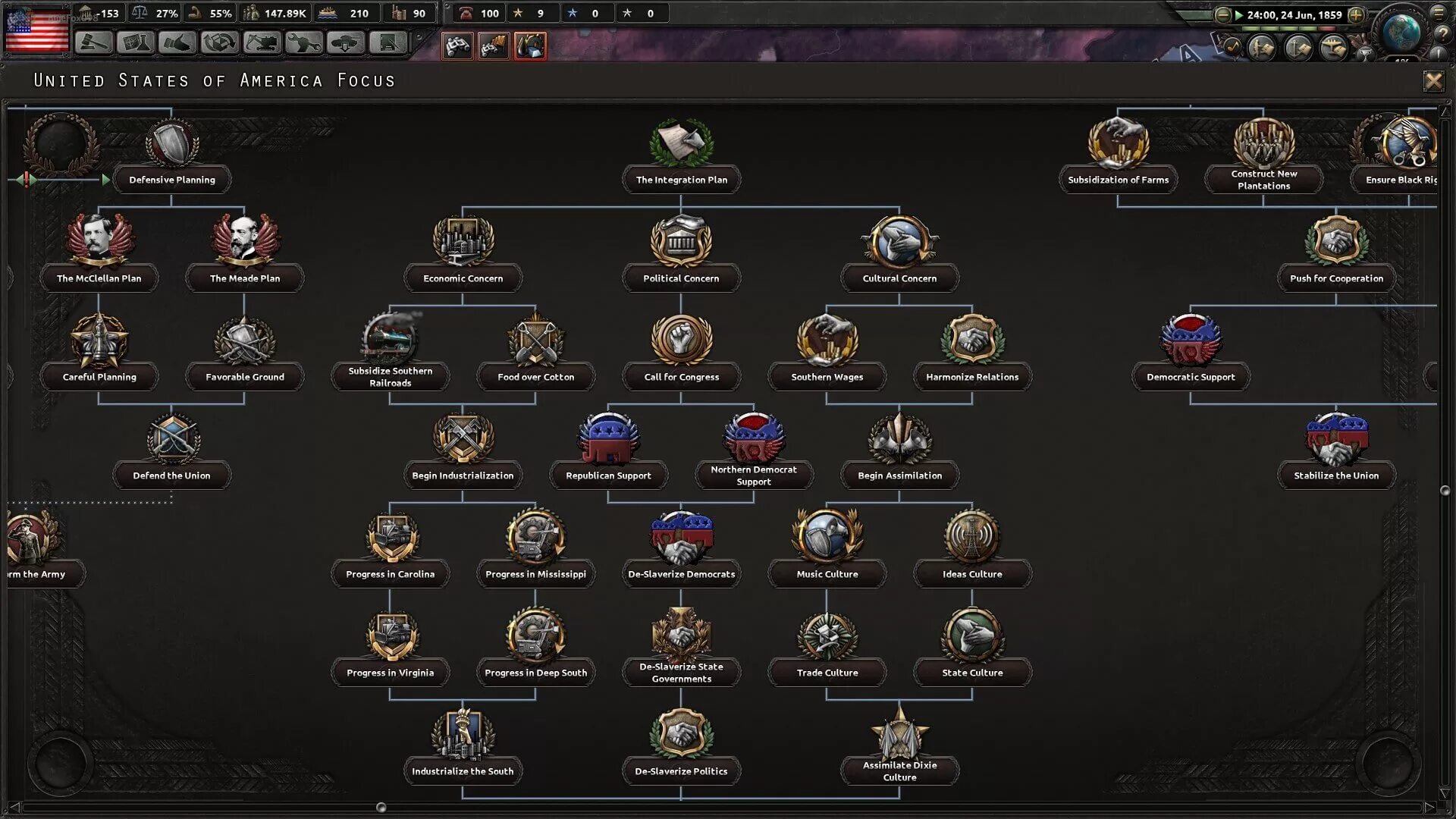Open the navy ledger anchor icon

[1298, 48]
